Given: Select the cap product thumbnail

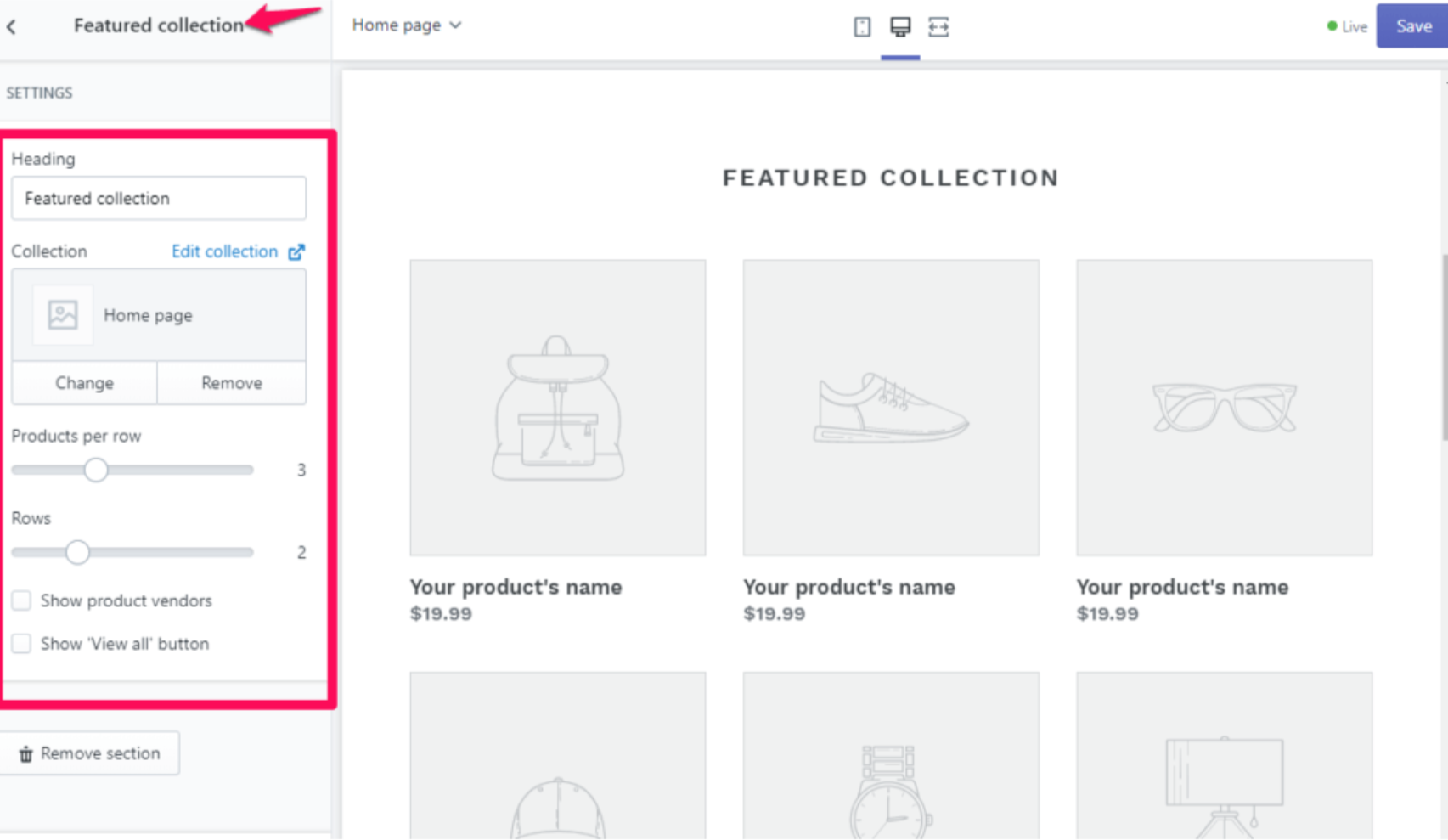Looking at the screenshot, I should click(558, 756).
